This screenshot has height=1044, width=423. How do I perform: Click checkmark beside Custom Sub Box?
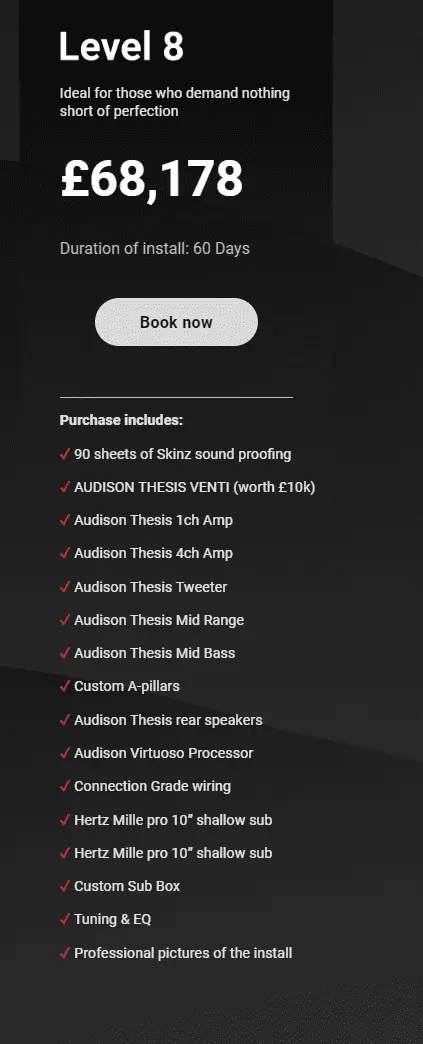coord(65,886)
